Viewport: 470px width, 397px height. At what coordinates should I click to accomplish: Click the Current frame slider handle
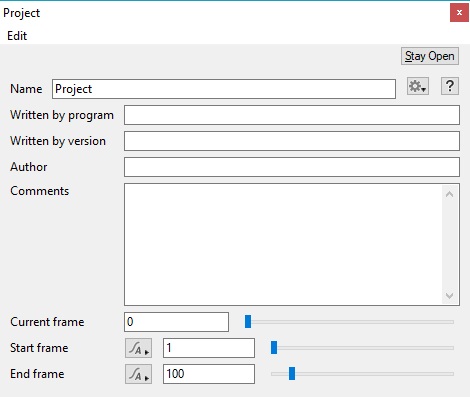(248, 322)
